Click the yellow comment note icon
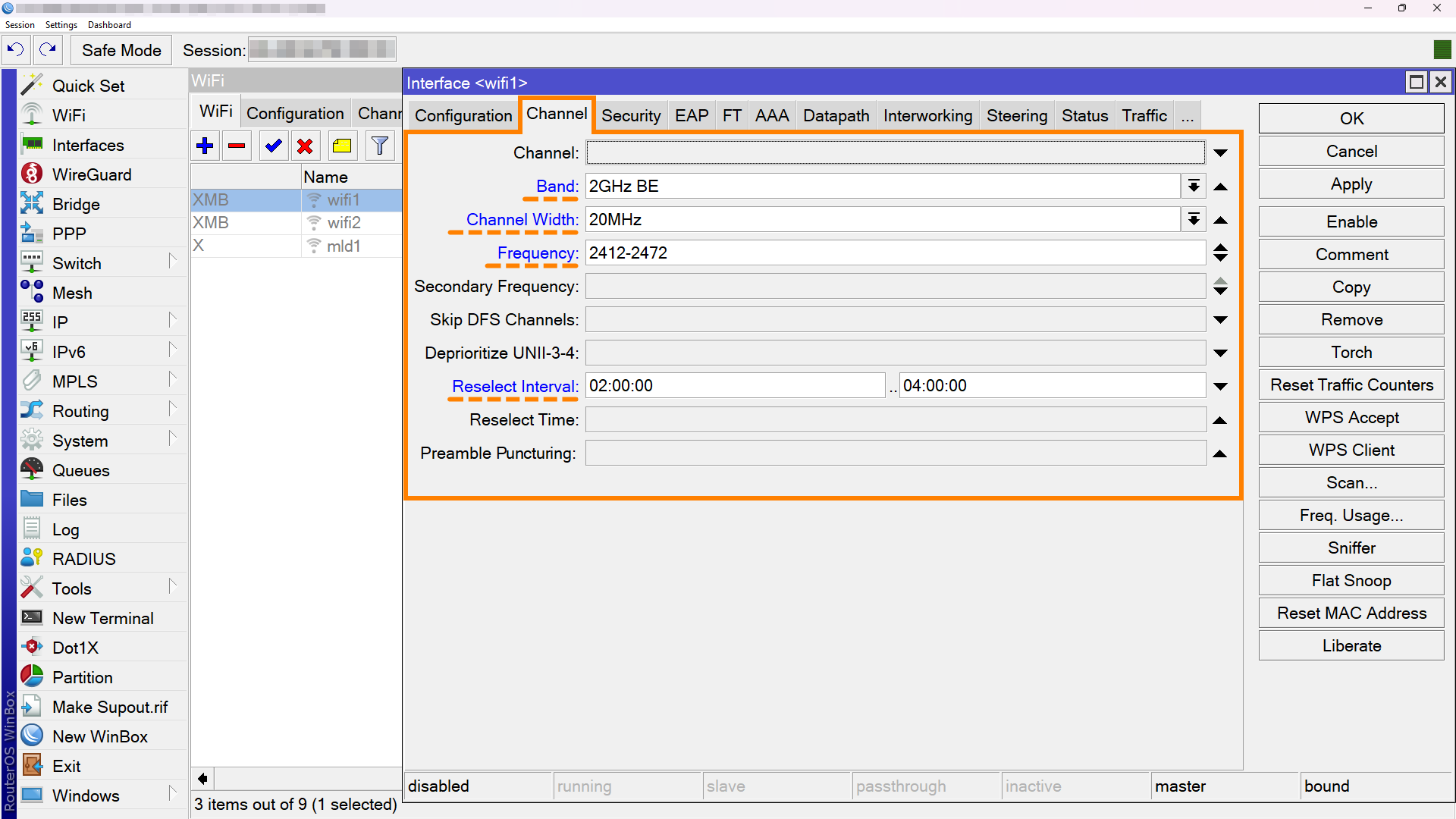The image size is (1456, 819). point(342,146)
